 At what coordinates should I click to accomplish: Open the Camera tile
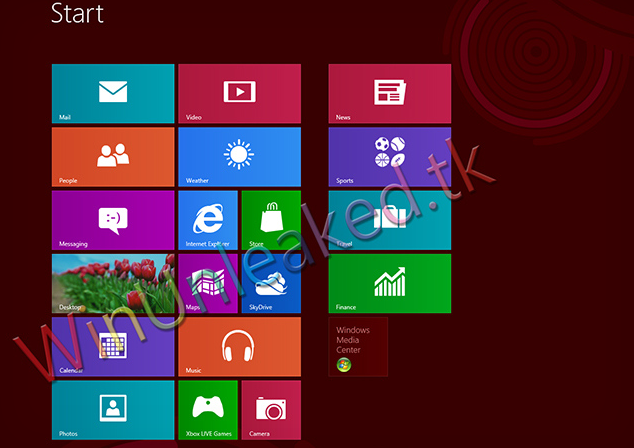point(271,409)
